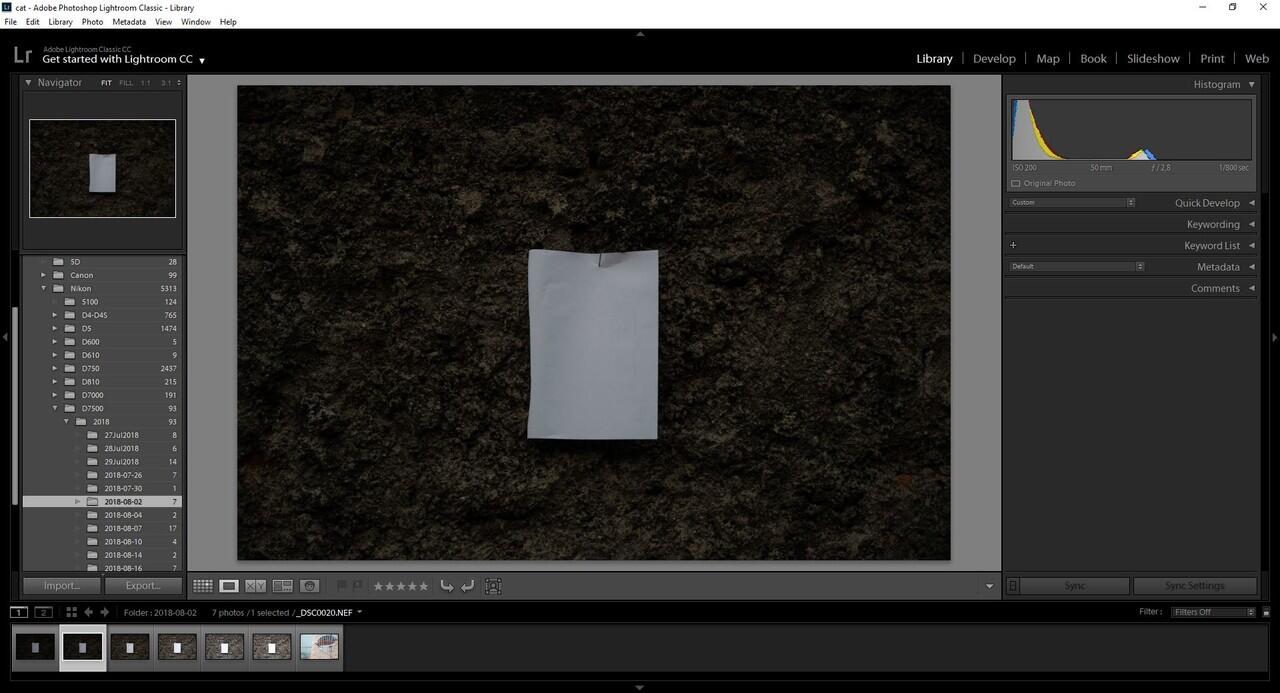Expand the Quick Develop panel
The image size is (1280, 693).
click(x=1251, y=203)
